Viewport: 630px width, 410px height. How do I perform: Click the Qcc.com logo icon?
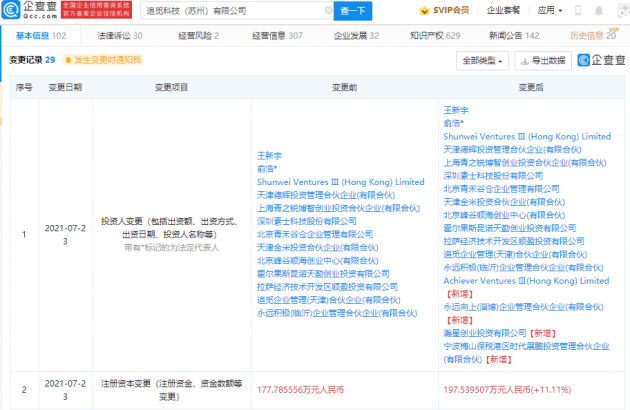coord(11,10)
